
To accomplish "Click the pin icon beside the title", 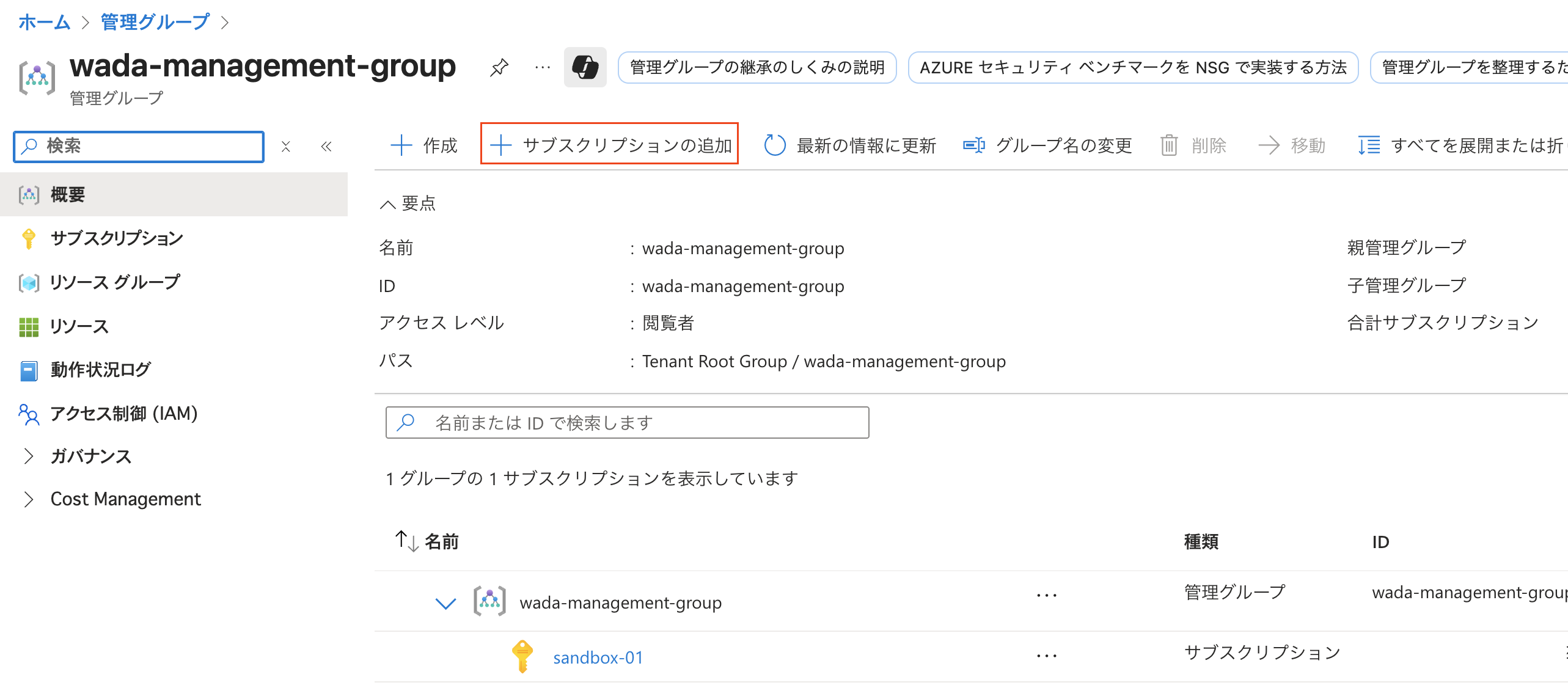I will (x=499, y=67).
